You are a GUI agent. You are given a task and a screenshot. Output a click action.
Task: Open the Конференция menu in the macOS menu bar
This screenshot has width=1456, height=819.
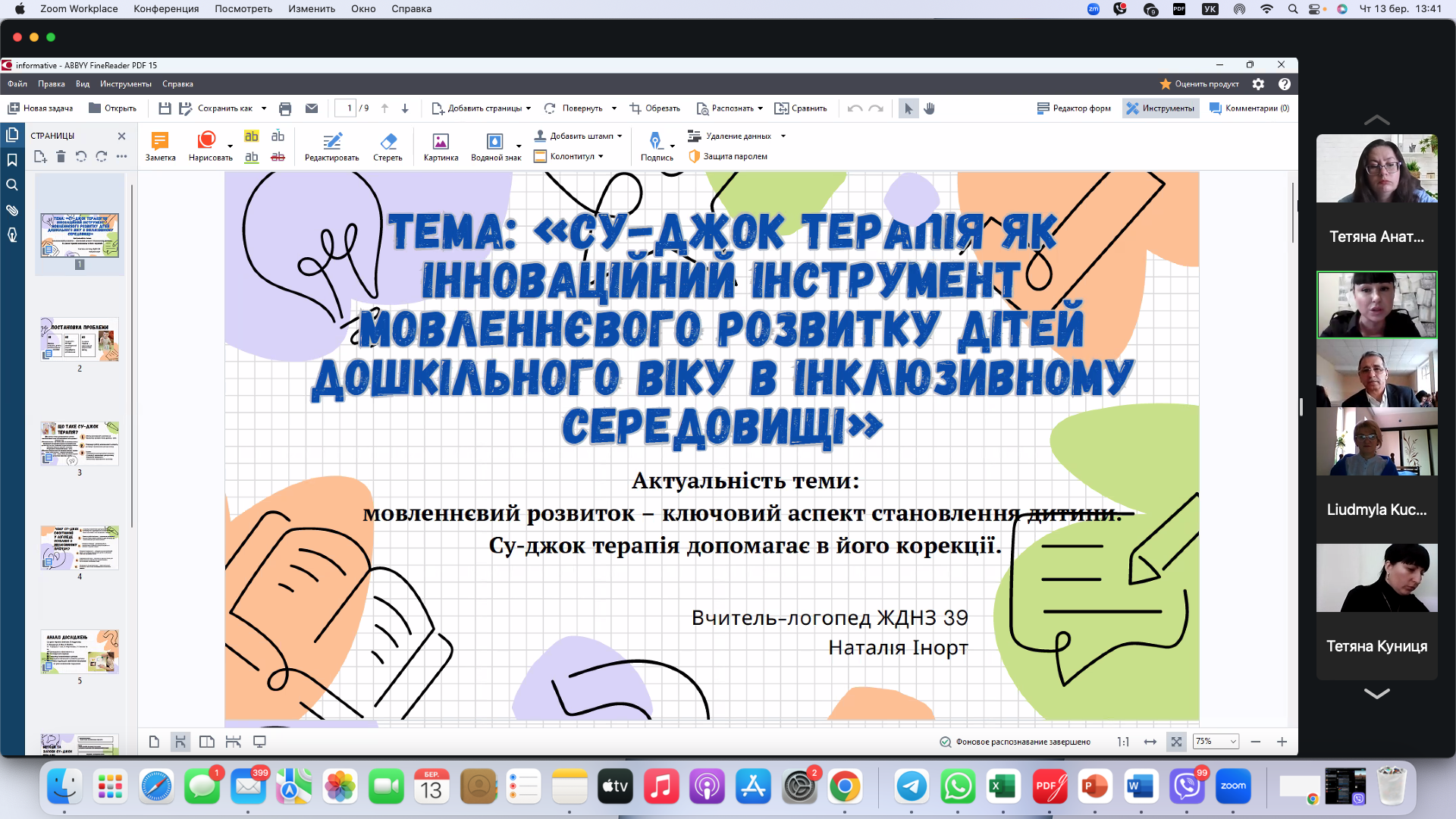pos(166,9)
